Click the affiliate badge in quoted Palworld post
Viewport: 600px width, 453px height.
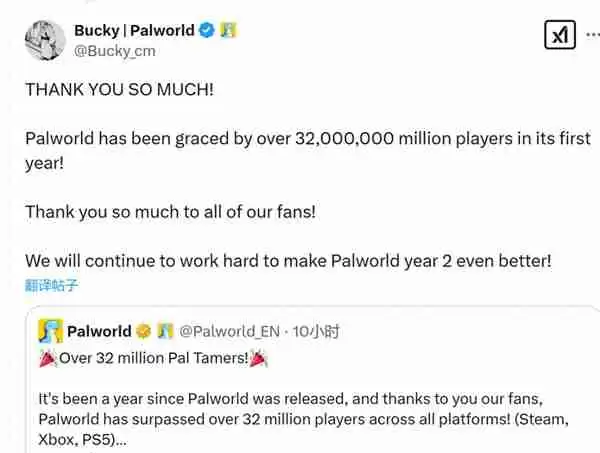point(166,330)
